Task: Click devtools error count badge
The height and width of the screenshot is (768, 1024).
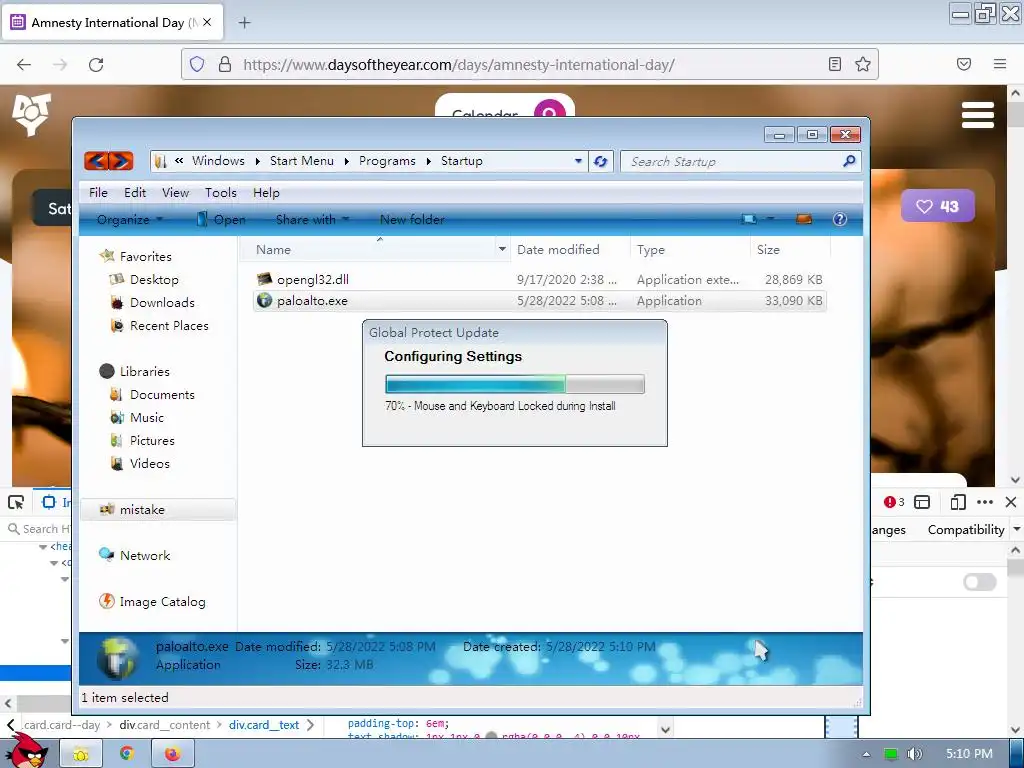Action: pyautogui.click(x=894, y=502)
